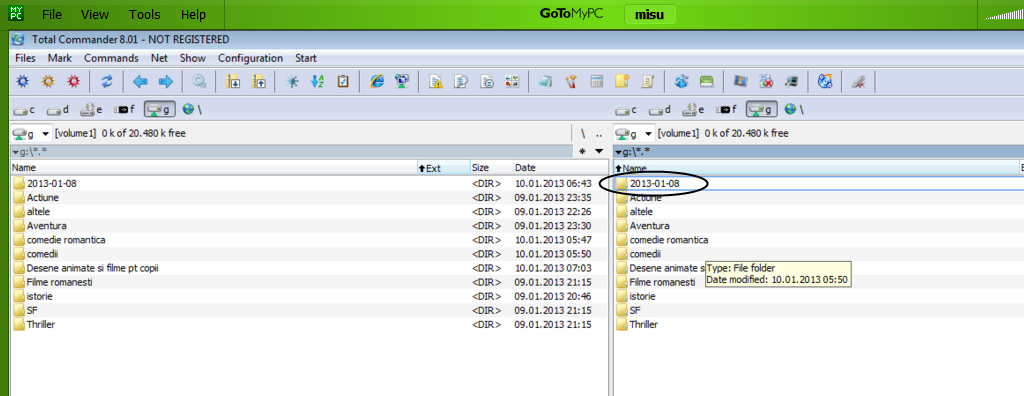Click the Windows flag toolbar icon

[x=740, y=82]
